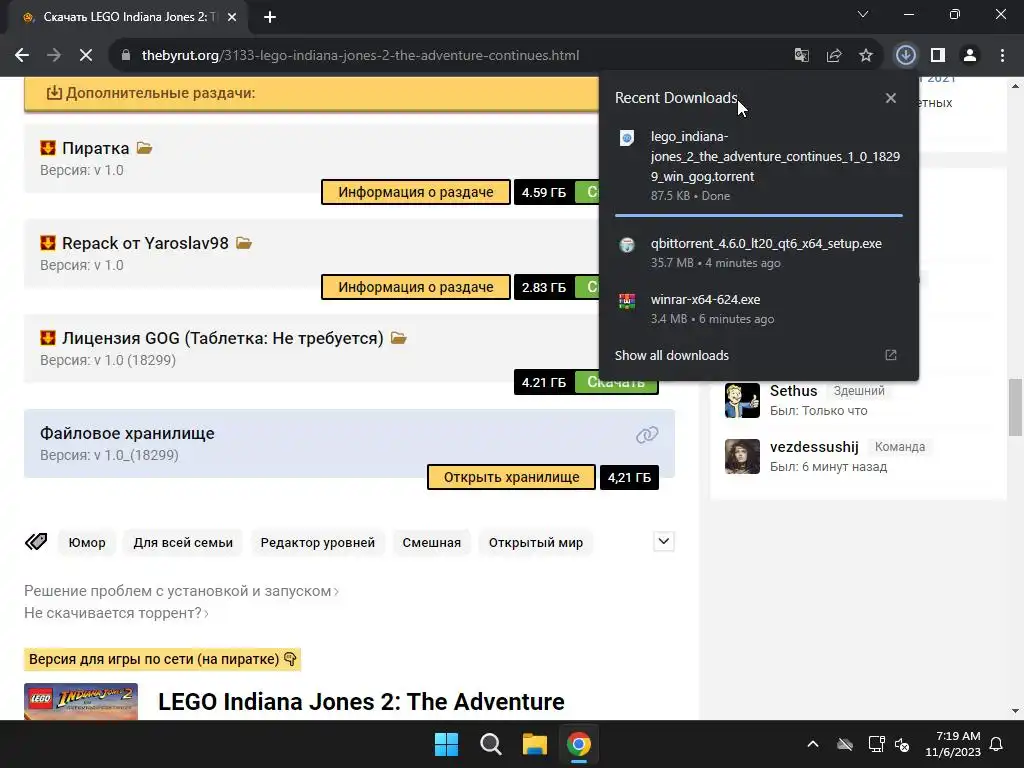Click Sethus avatar image
The width and height of the screenshot is (1024, 768).
coord(742,400)
